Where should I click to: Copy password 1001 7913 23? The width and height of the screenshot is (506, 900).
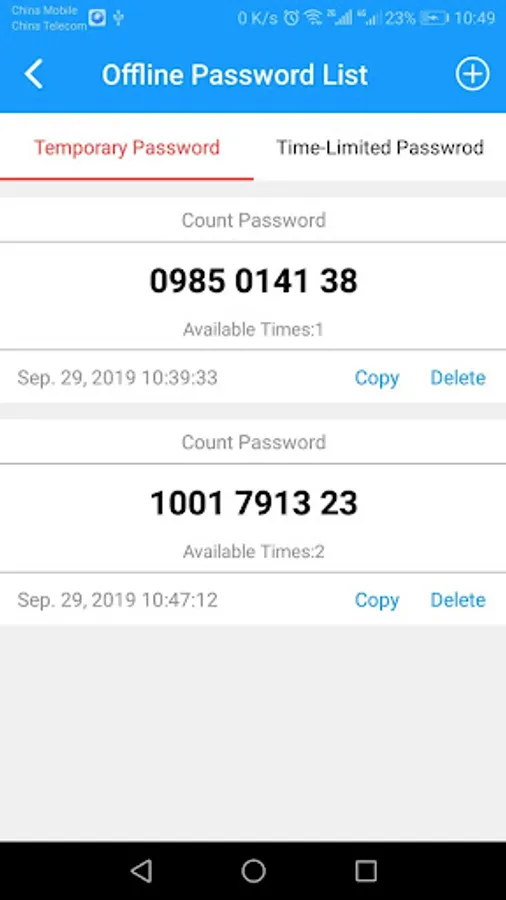coord(376,600)
